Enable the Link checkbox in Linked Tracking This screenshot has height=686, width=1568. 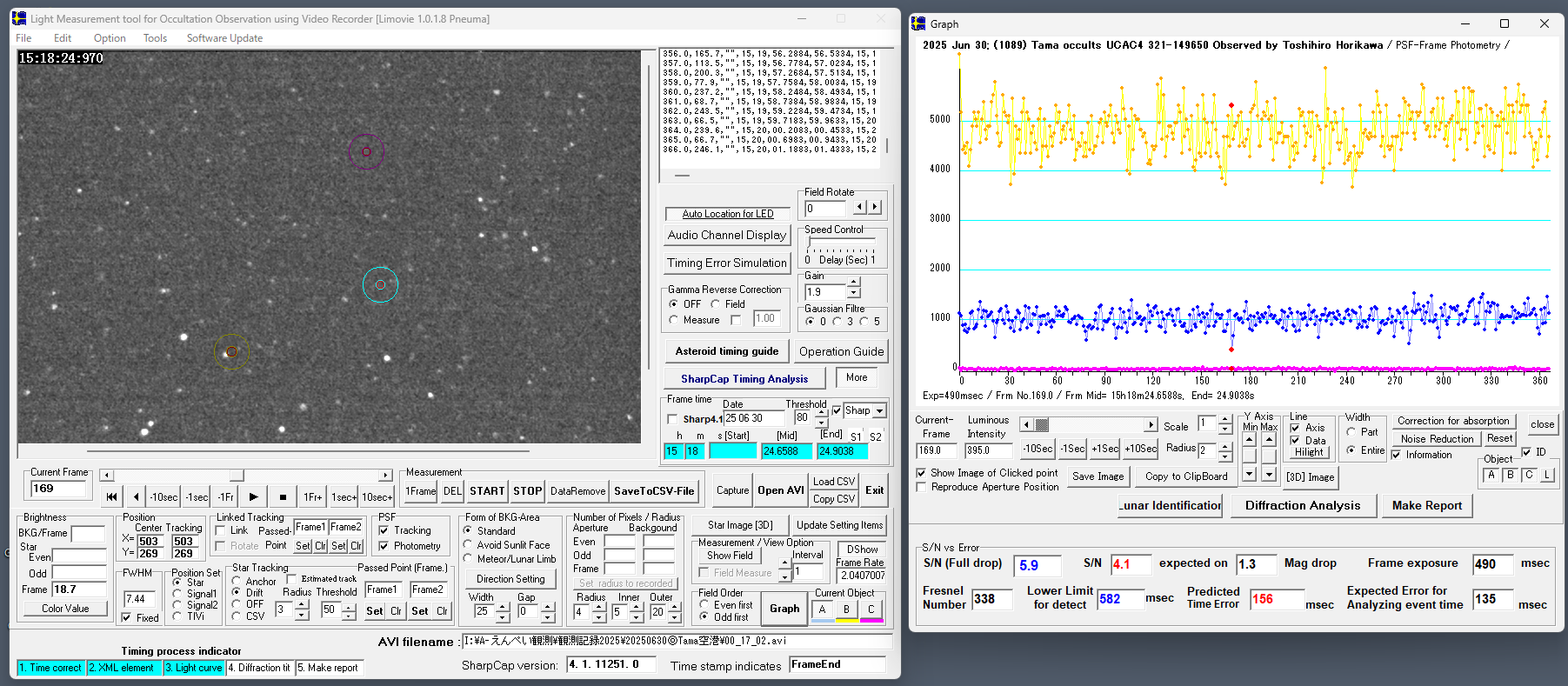[x=221, y=530]
